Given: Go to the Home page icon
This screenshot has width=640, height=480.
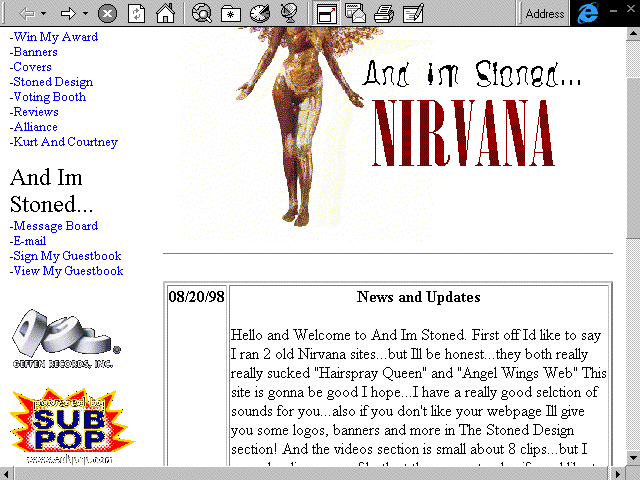Looking at the screenshot, I should (x=165, y=13).
